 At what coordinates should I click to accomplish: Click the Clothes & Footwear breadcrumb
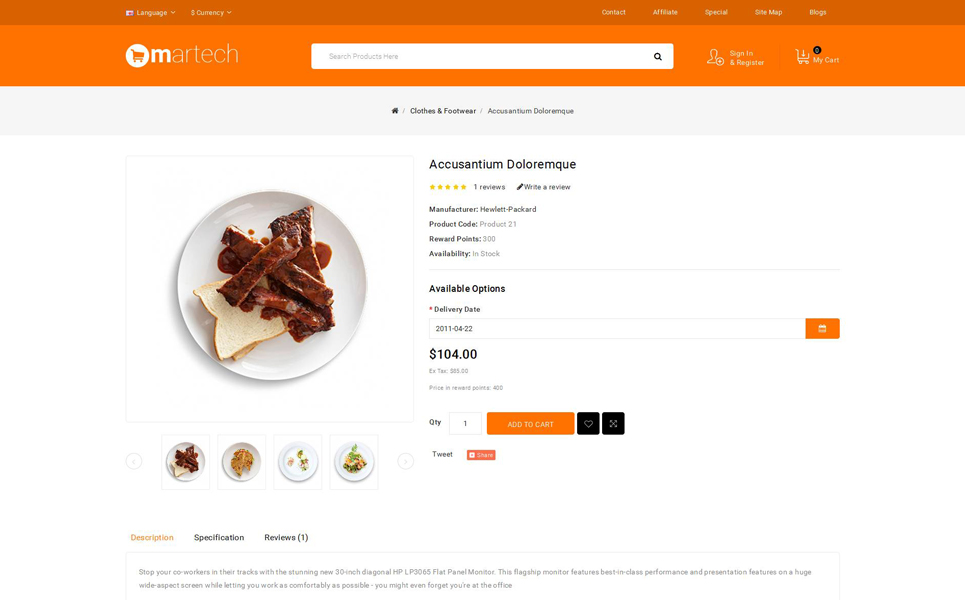click(443, 111)
